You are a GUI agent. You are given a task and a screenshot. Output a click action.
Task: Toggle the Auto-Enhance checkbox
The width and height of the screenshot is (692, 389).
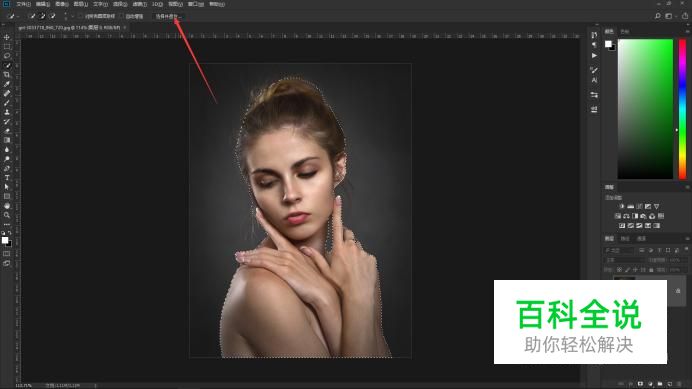[x=122, y=16]
